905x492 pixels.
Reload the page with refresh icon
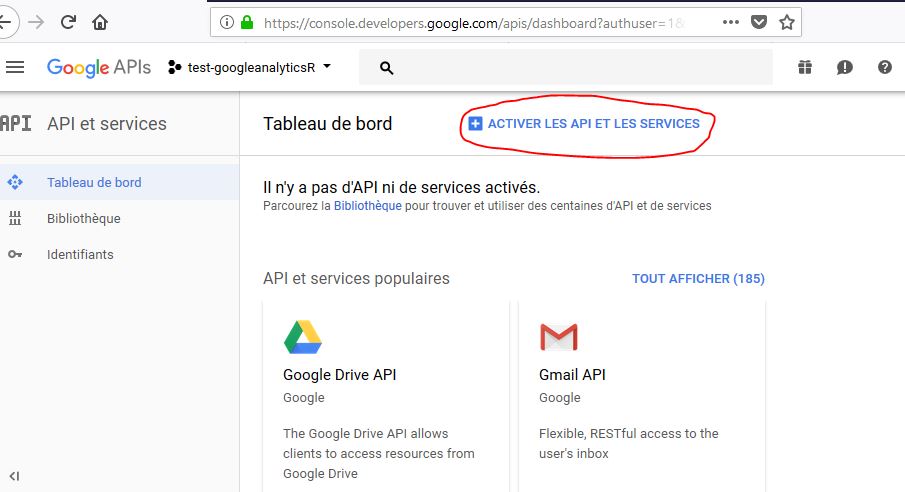(68, 23)
